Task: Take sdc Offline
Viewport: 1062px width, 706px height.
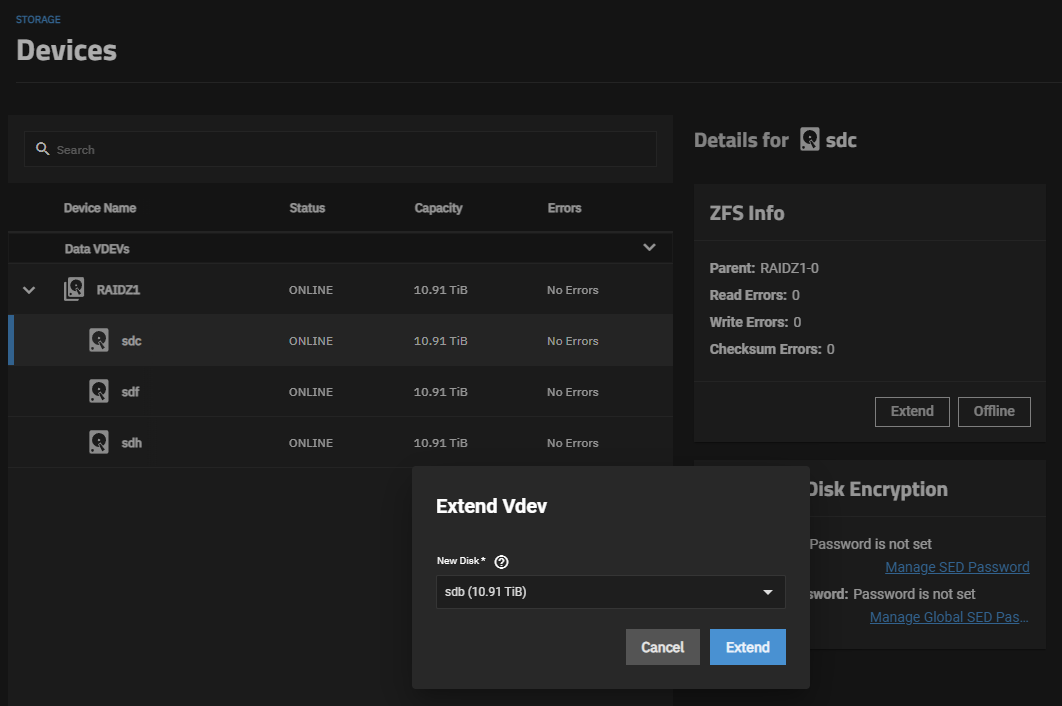Action: pos(994,411)
